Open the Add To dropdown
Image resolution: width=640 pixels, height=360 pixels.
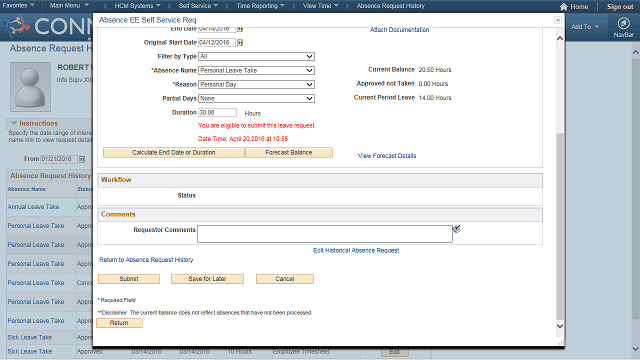584,27
